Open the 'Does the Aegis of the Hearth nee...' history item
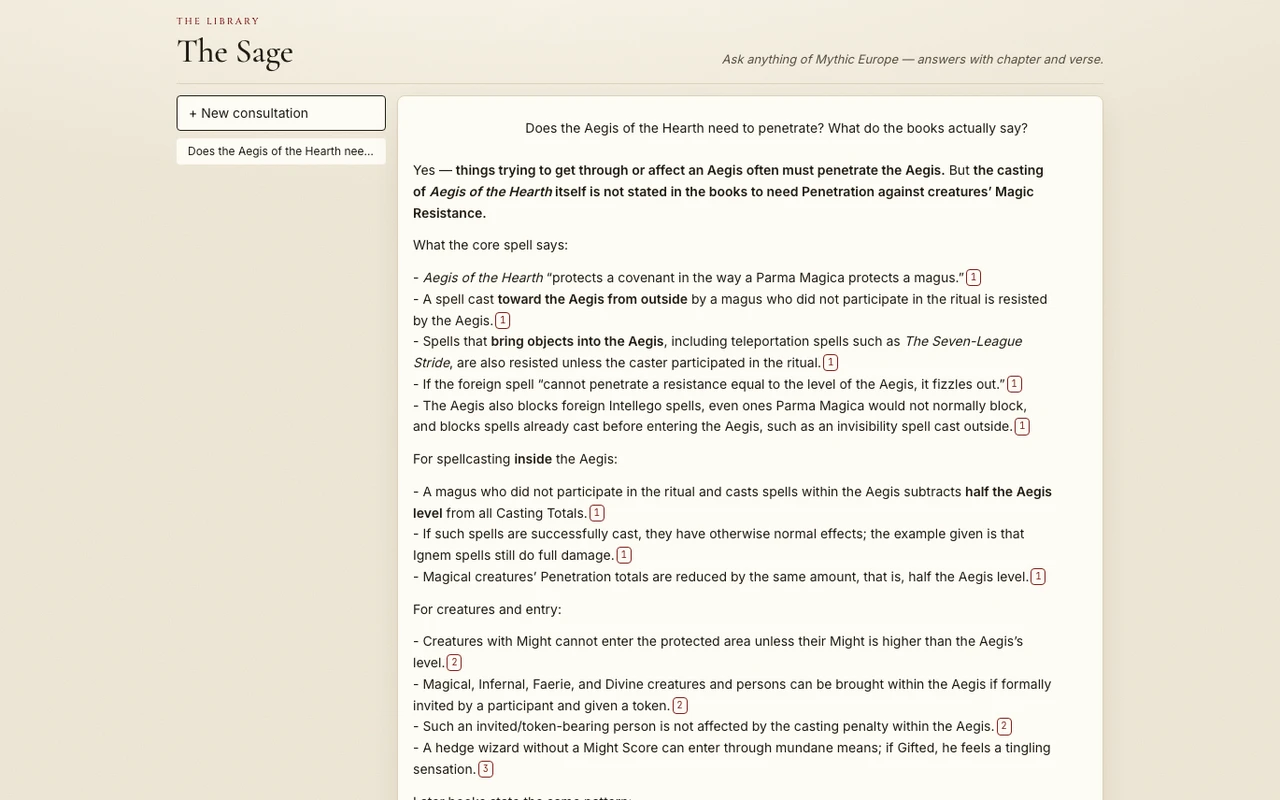Image resolution: width=1280 pixels, height=800 pixels. (x=281, y=151)
